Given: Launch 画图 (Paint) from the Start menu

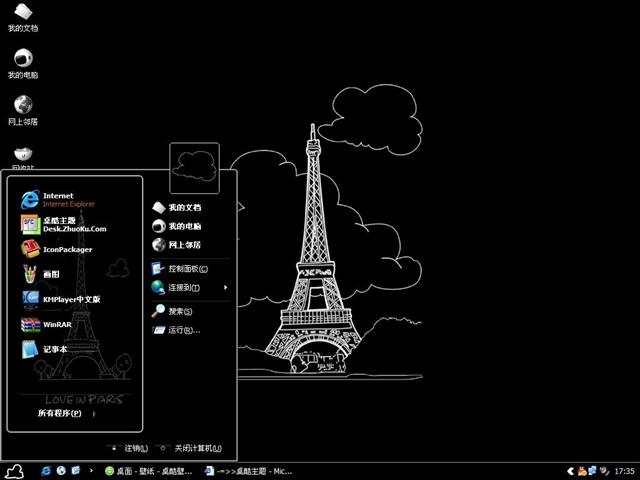Looking at the screenshot, I should tap(40, 274).
